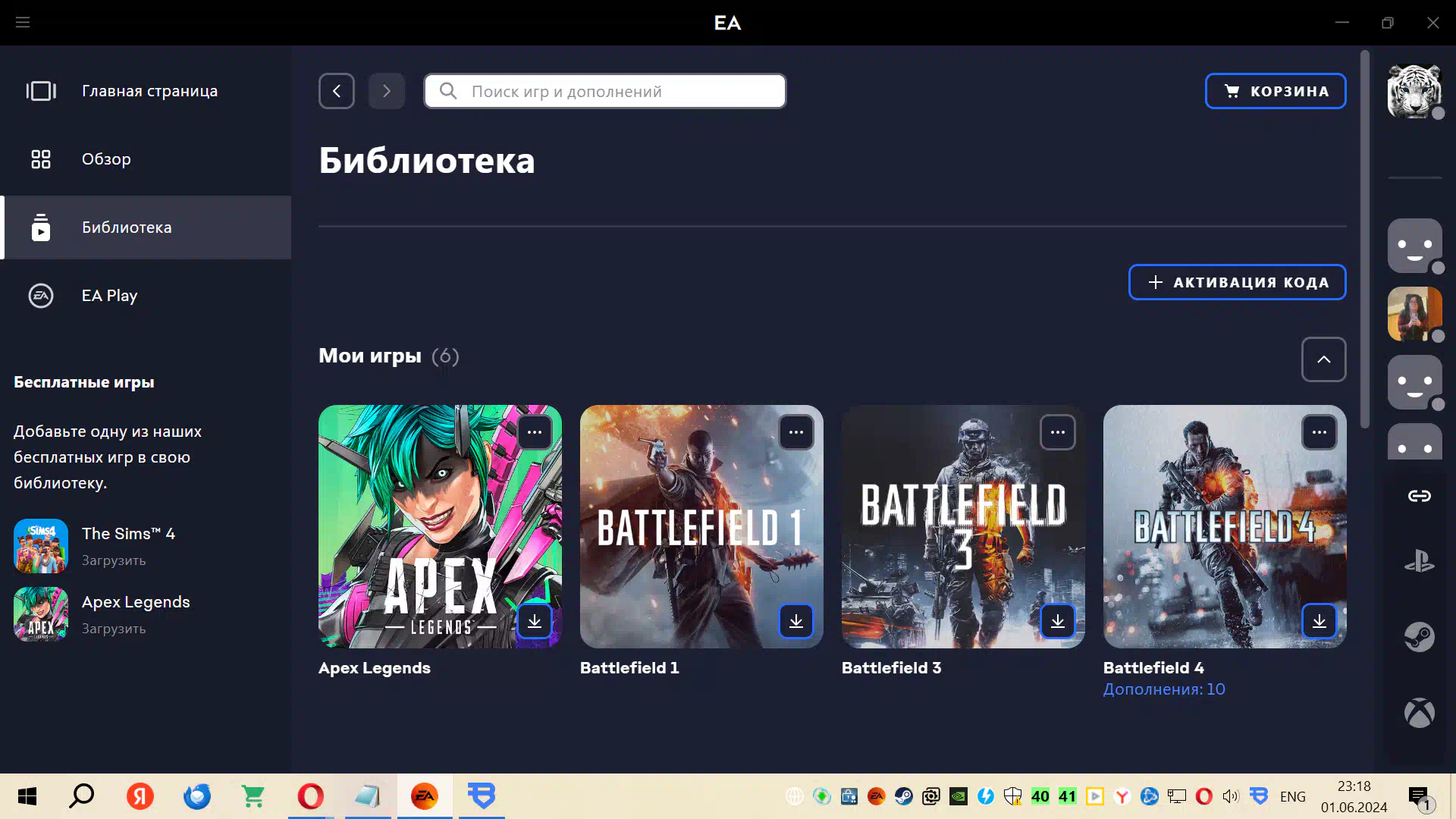
Task: Launch Yandex from taskbar
Action: pyautogui.click(x=140, y=796)
